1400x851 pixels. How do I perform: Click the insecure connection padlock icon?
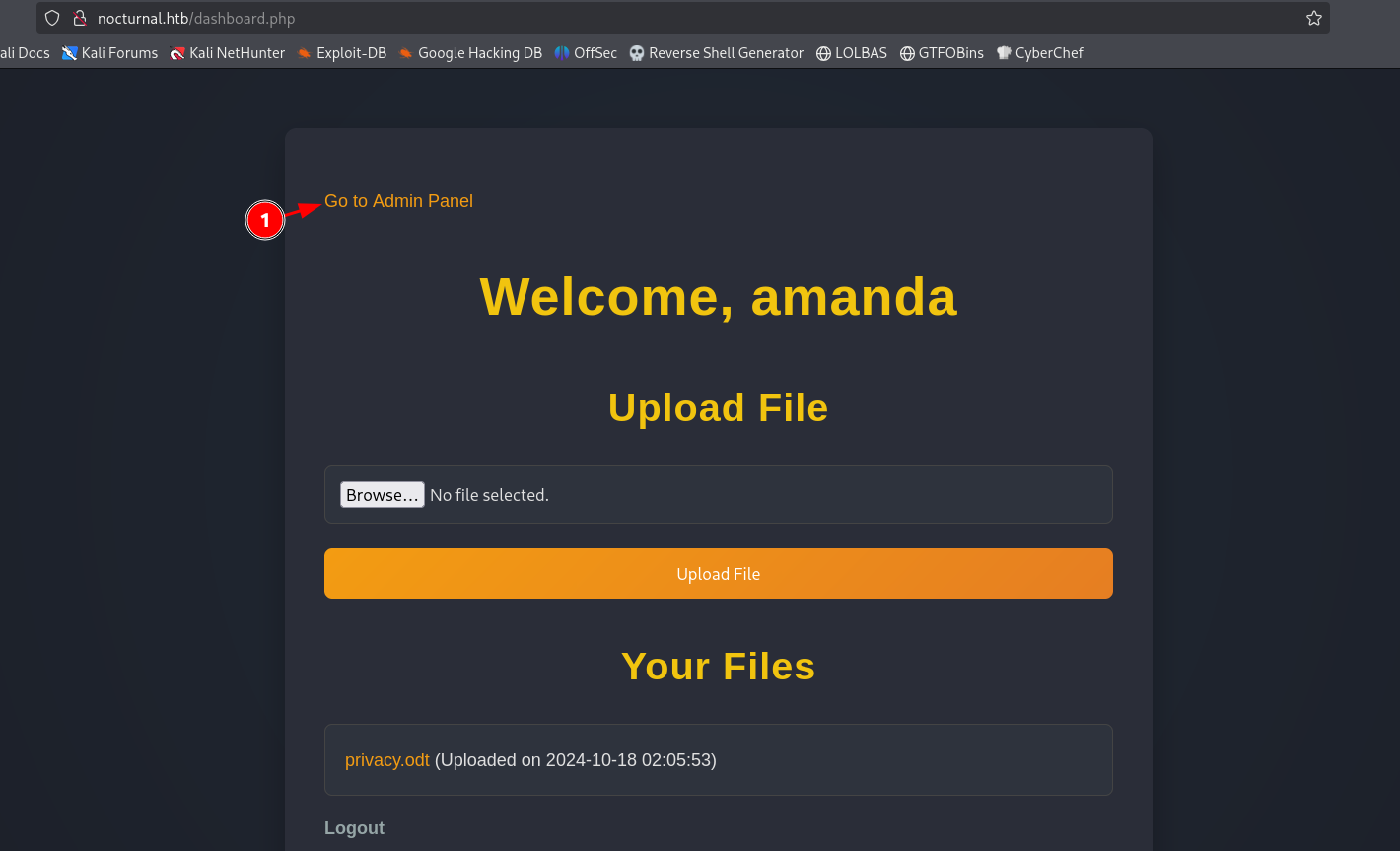(80, 18)
